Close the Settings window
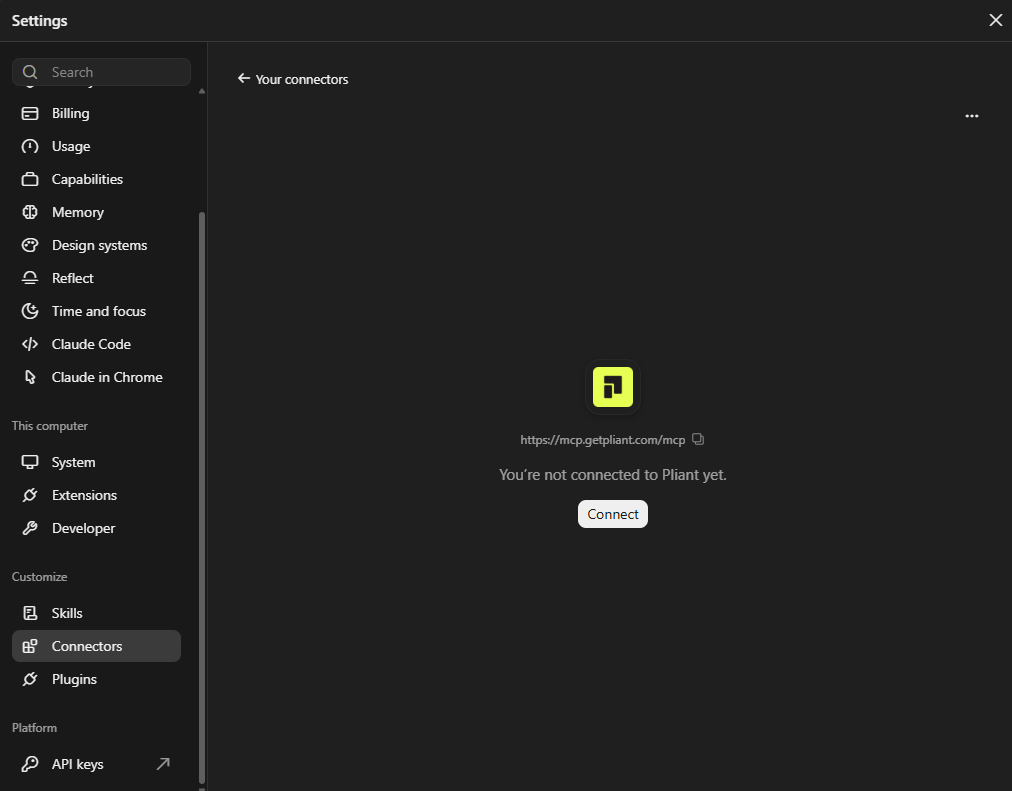This screenshot has height=791, width=1012. pyautogui.click(x=995, y=20)
